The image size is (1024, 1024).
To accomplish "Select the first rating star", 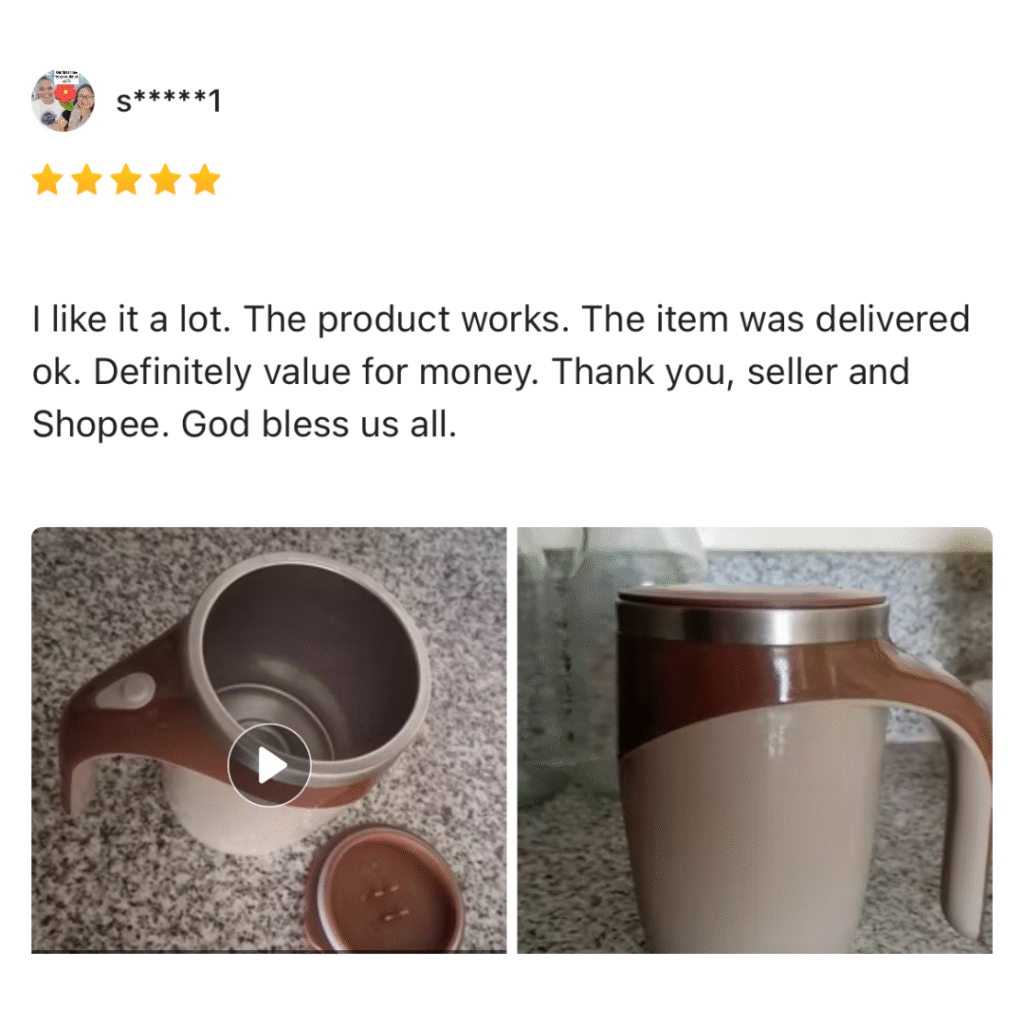I will 48,180.
